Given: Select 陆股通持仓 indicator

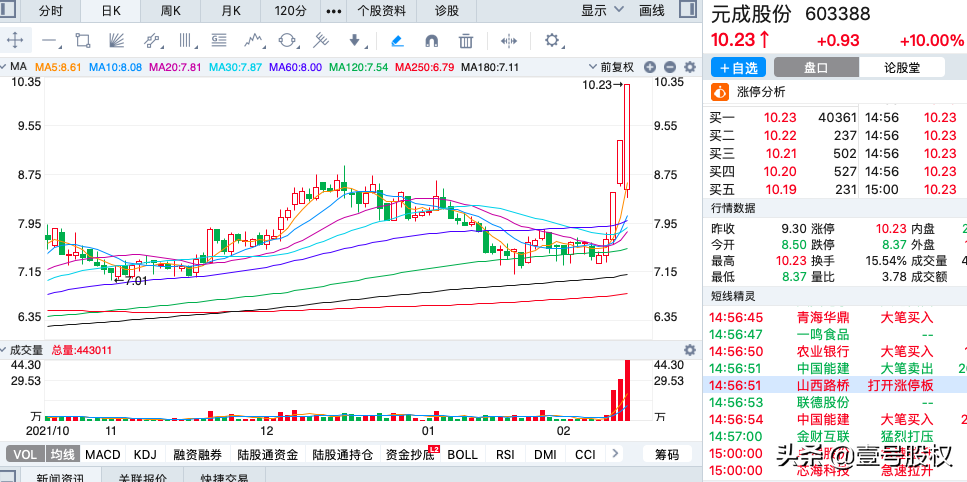Looking at the screenshot, I should click(342, 454).
